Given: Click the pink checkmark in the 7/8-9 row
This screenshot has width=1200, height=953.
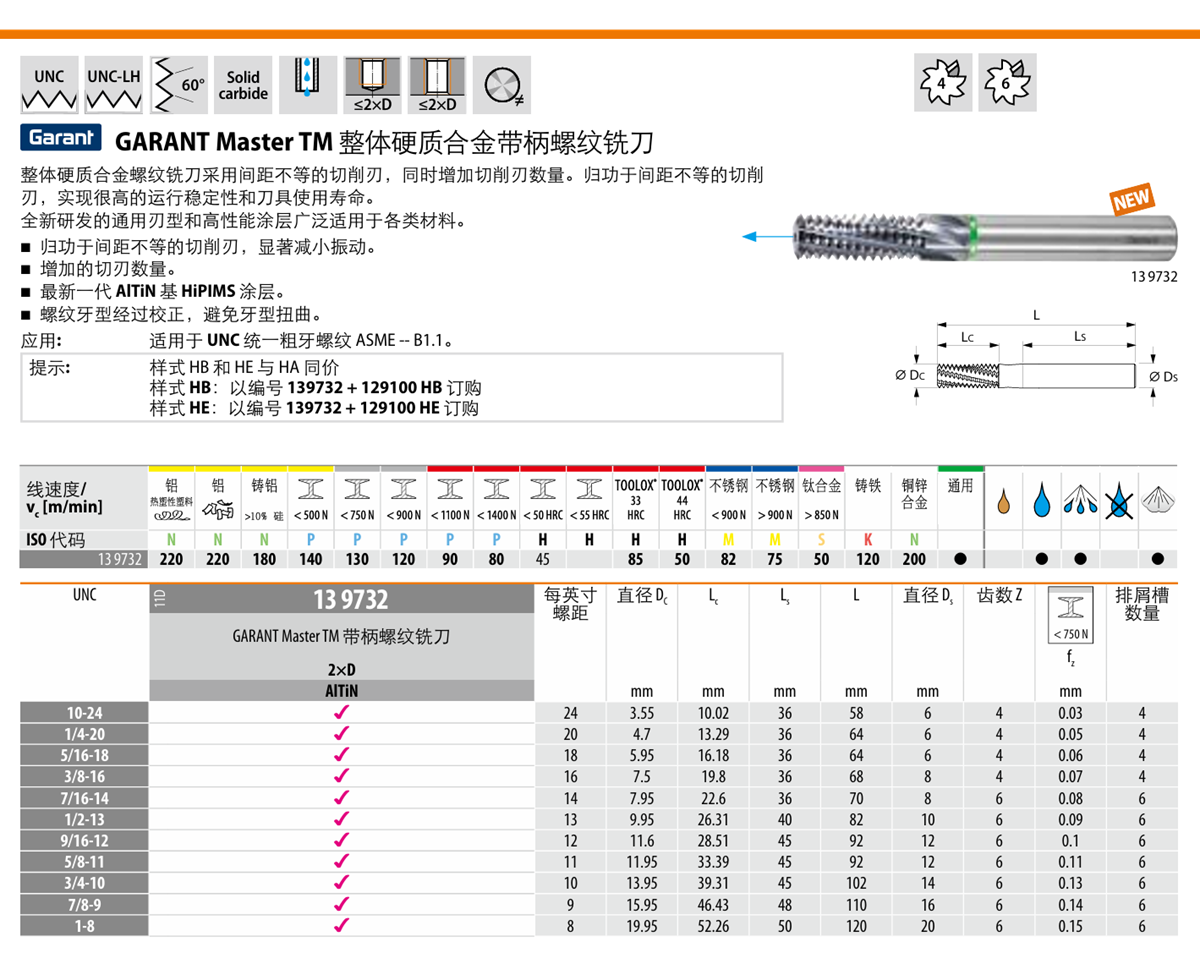Looking at the screenshot, I should point(341,905).
